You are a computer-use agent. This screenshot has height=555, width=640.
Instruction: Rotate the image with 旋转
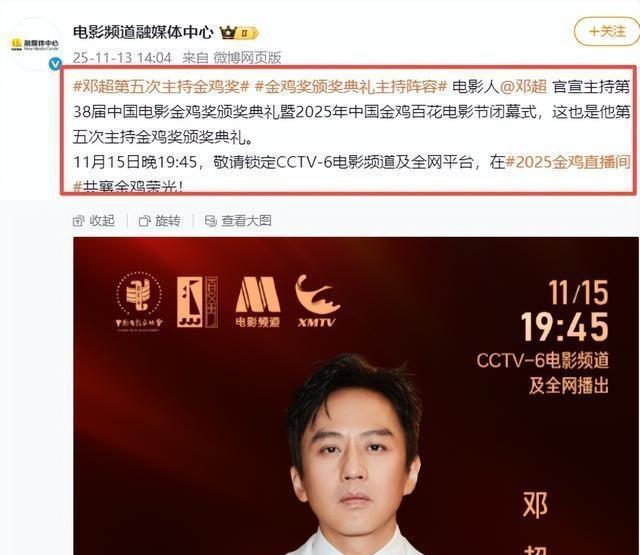160,221
